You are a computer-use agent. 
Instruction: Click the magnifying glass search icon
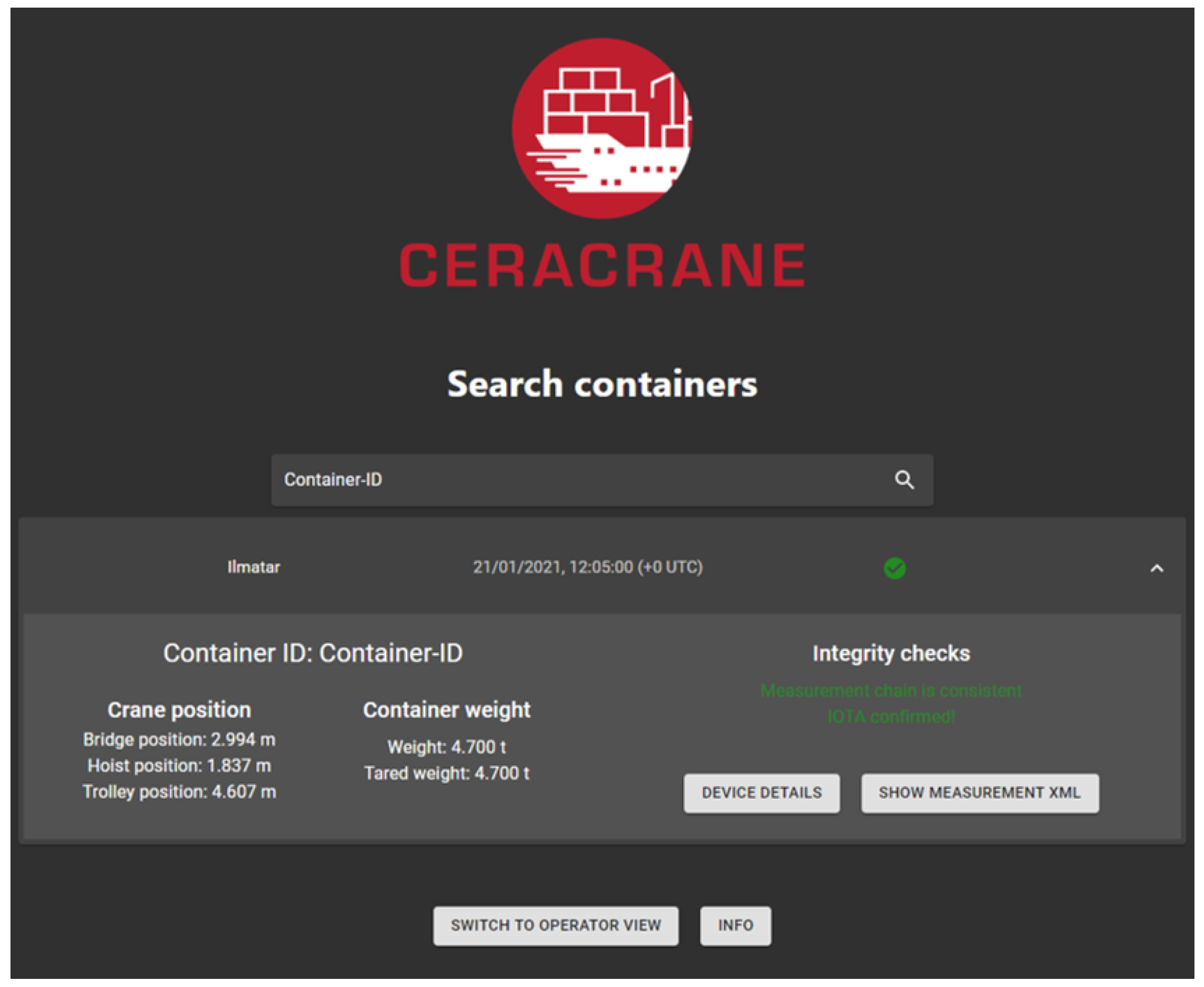tap(904, 480)
